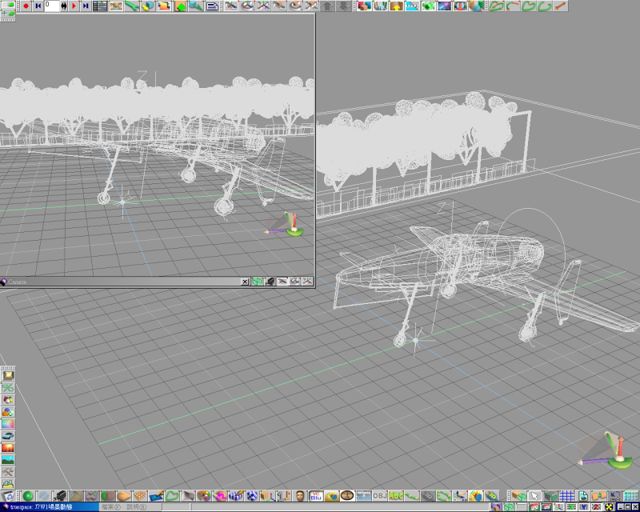640x512 pixels.
Task: Jump to the first animation frame
Action: [38, 5]
